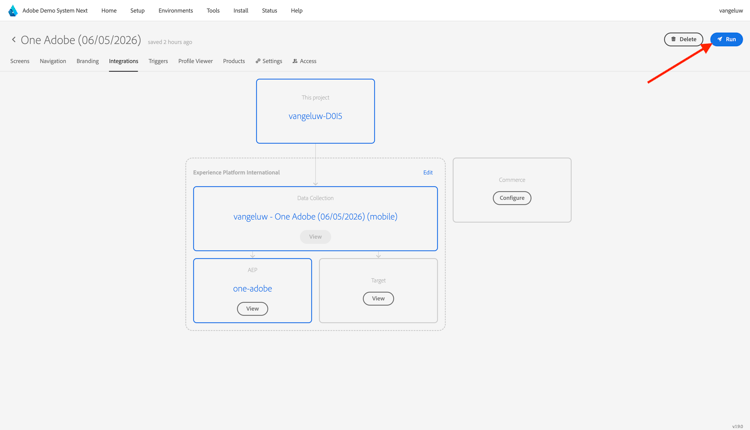Screen dimensions: 750x430
Task: Click the 'Adobe Demo System Next' title text
Action: [55, 11]
